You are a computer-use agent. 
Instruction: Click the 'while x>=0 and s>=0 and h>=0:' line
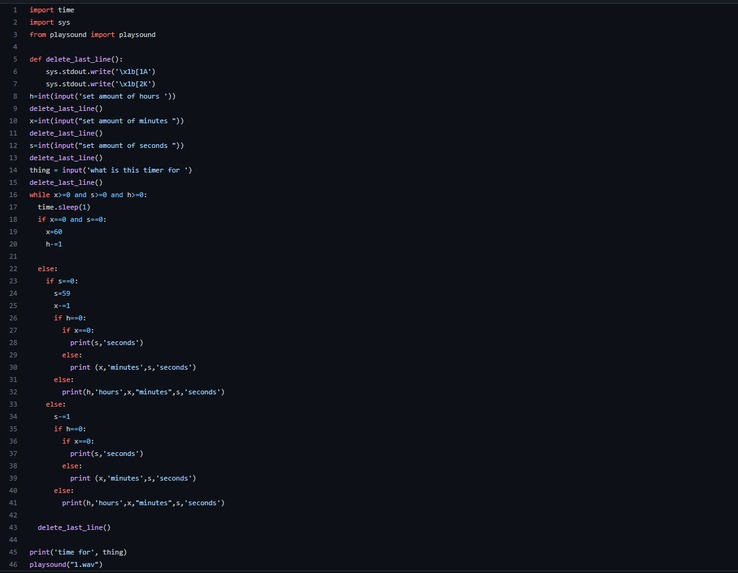coord(88,195)
